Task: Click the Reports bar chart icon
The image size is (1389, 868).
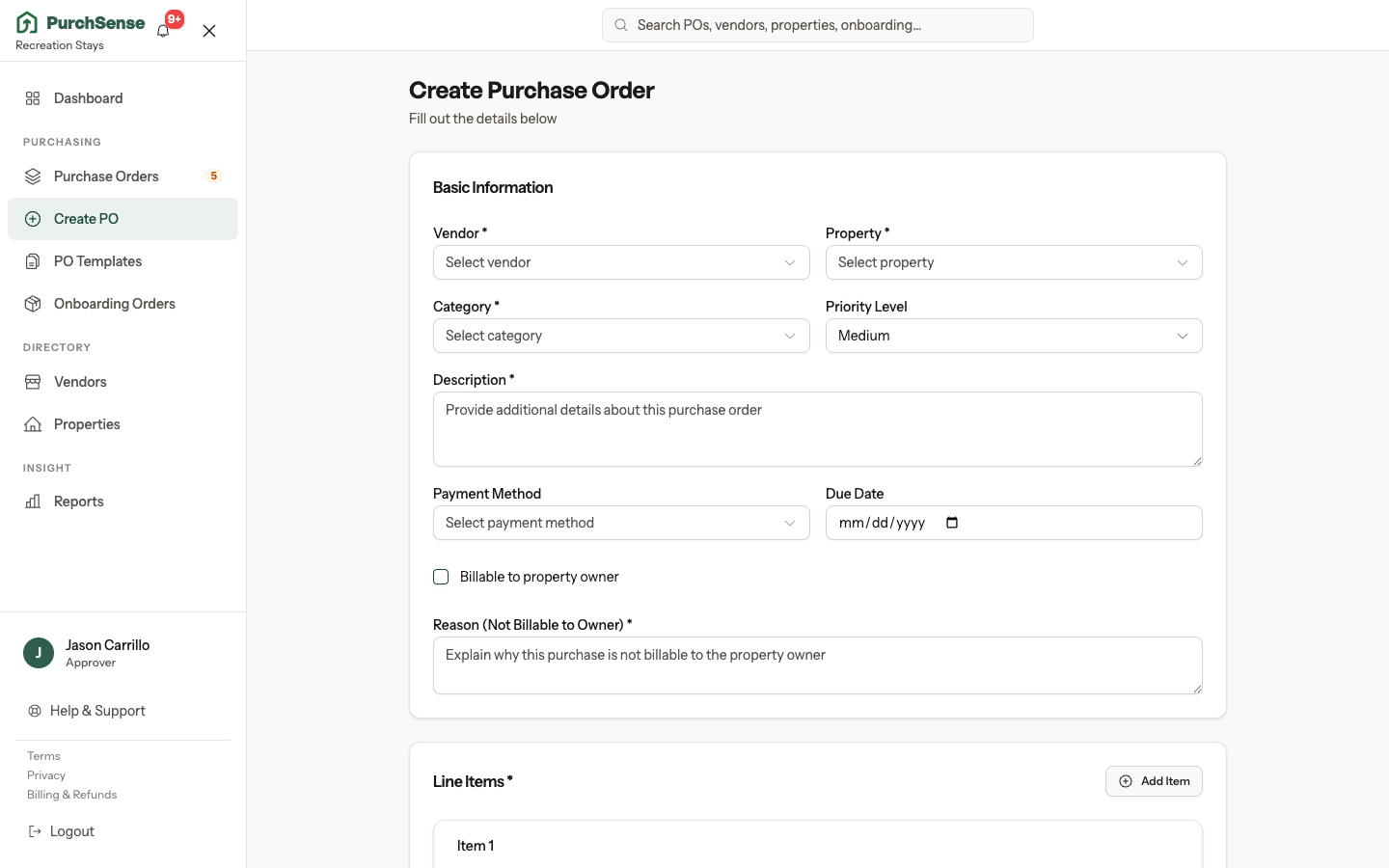Action: tap(33, 502)
